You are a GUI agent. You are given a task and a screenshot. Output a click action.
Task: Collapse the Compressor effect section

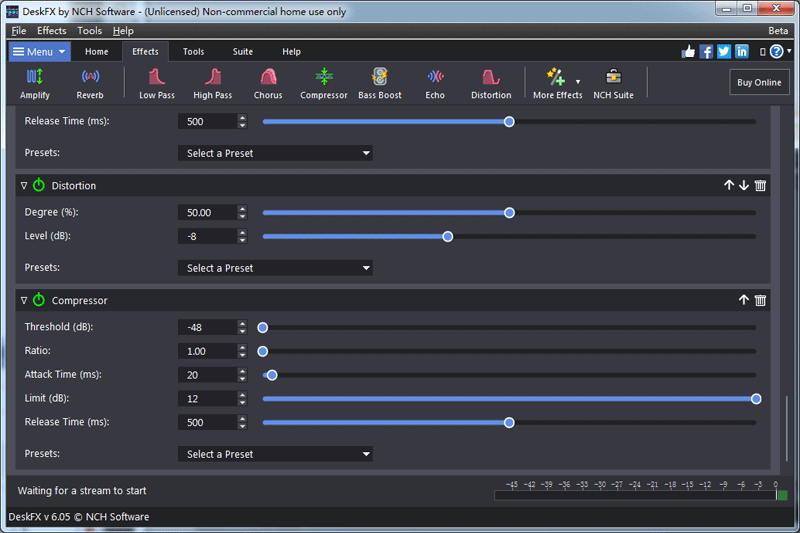tap(23, 300)
